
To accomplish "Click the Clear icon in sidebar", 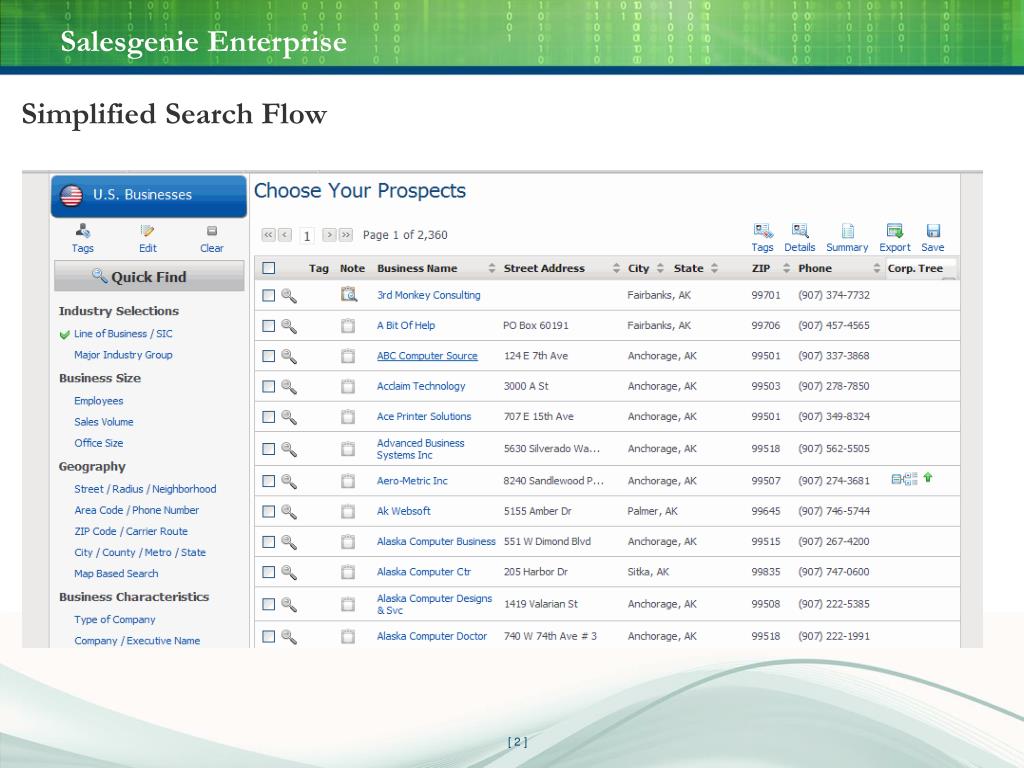I will coord(212,231).
